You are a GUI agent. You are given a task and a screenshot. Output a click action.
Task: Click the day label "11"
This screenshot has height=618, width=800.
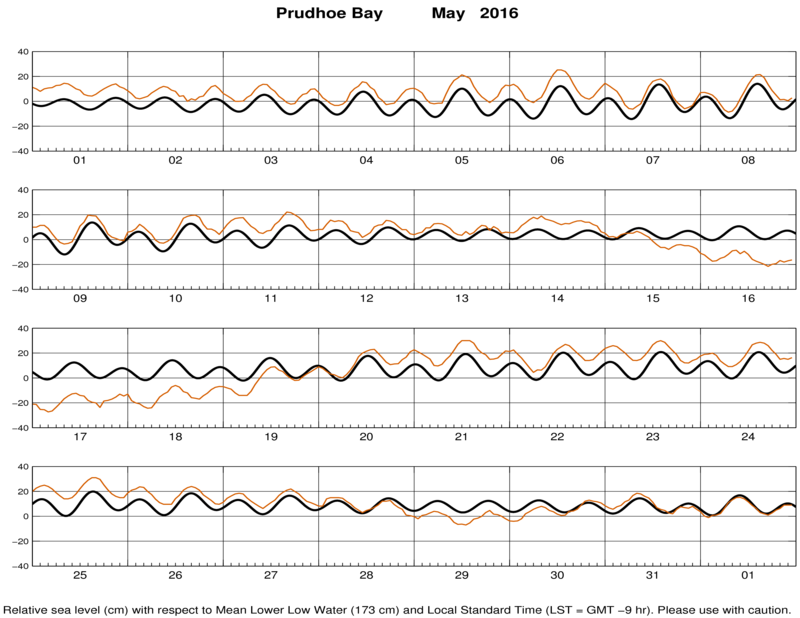[x=271, y=299]
